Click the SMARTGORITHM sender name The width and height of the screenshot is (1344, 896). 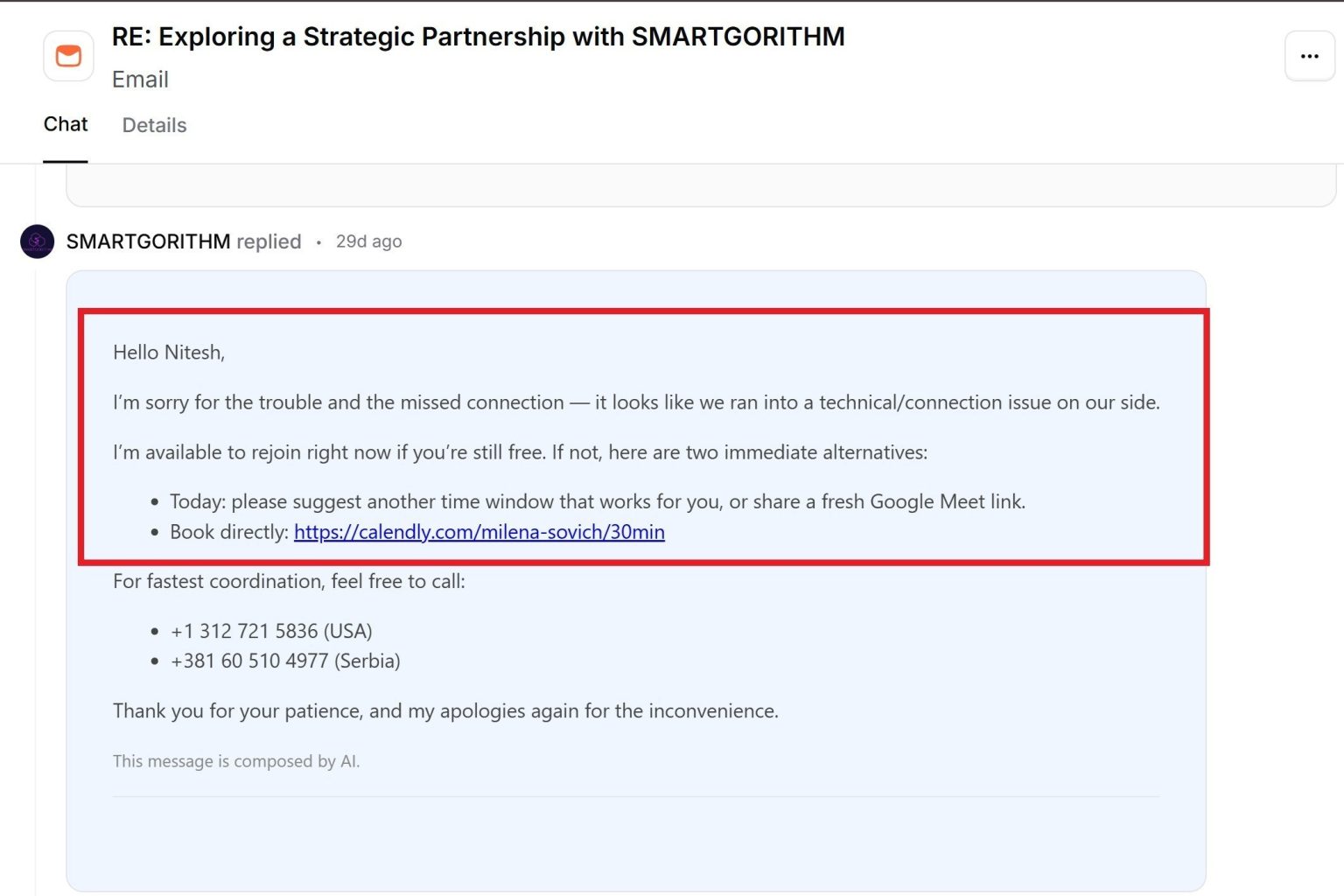[x=149, y=241]
